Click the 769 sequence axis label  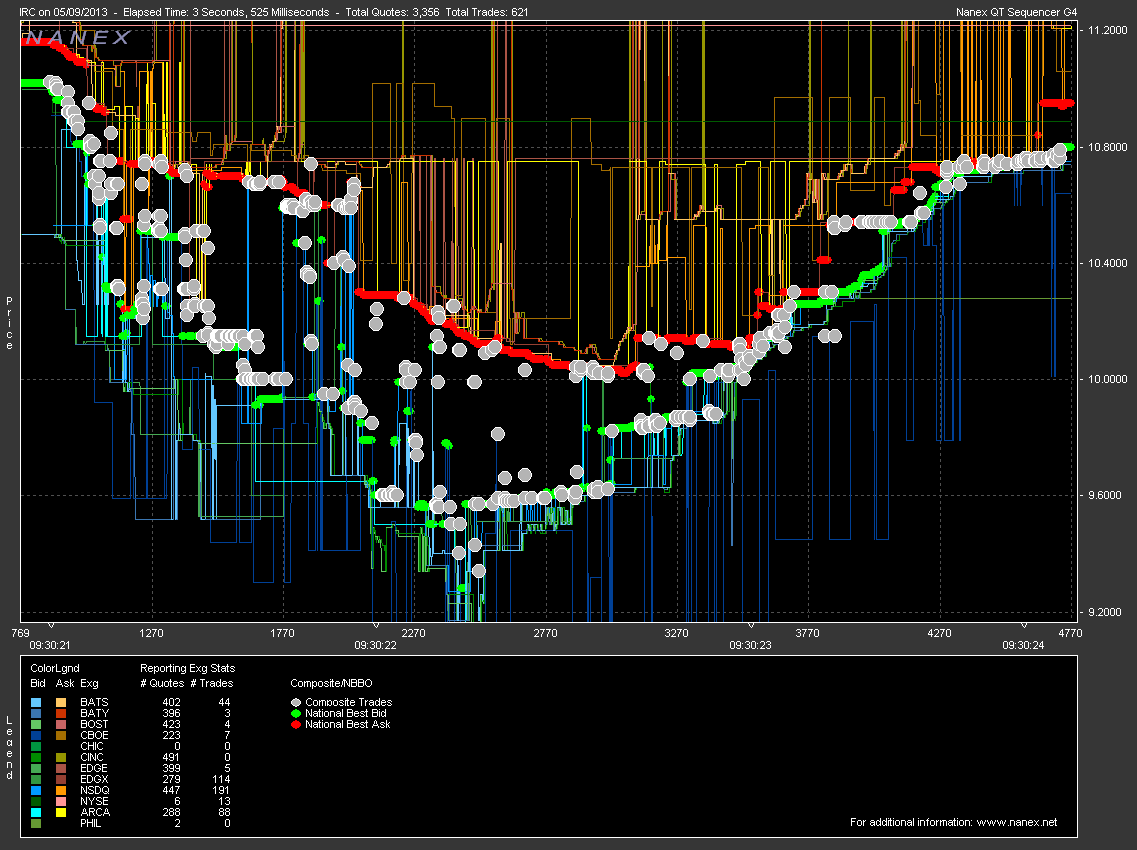coord(21,632)
